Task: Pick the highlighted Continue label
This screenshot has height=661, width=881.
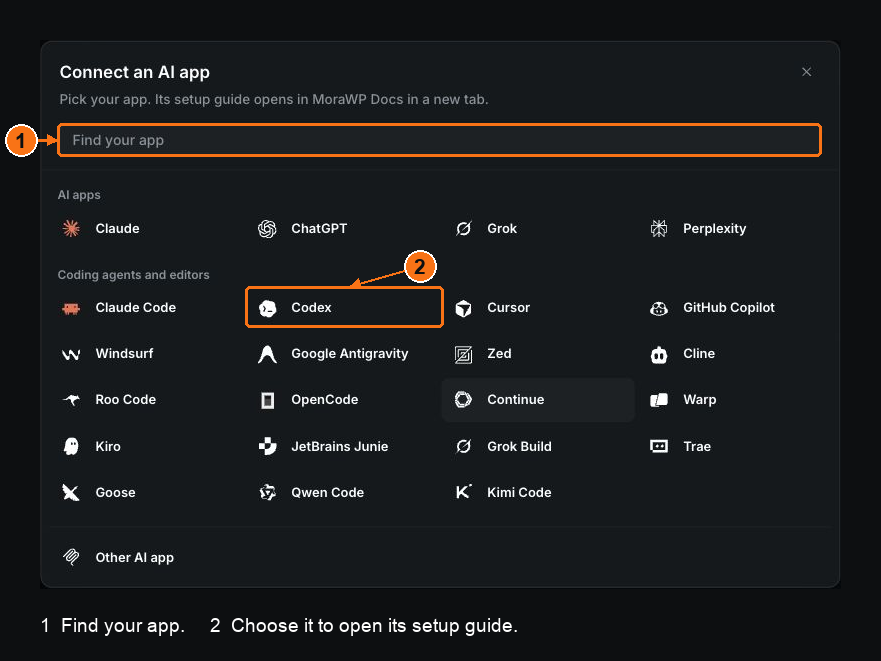Action: tap(516, 400)
